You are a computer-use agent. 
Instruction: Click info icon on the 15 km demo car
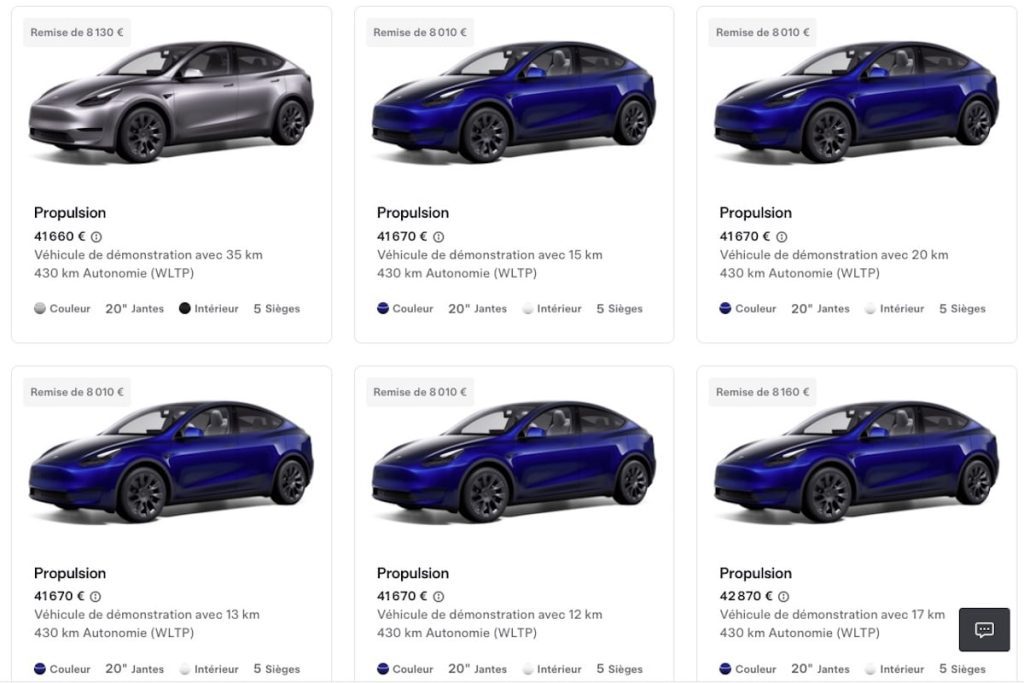[439, 237]
